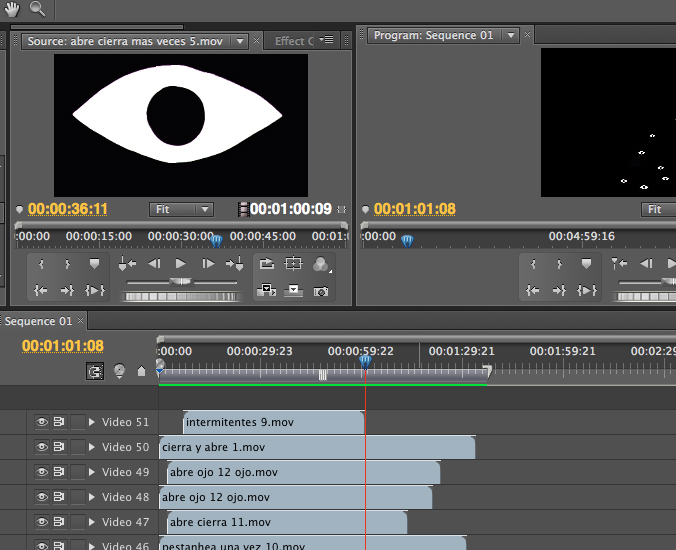Open the Source monitor Fit zoom dropdown
Image resolution: width=676 pixels, height=550 pixels.
181,209
